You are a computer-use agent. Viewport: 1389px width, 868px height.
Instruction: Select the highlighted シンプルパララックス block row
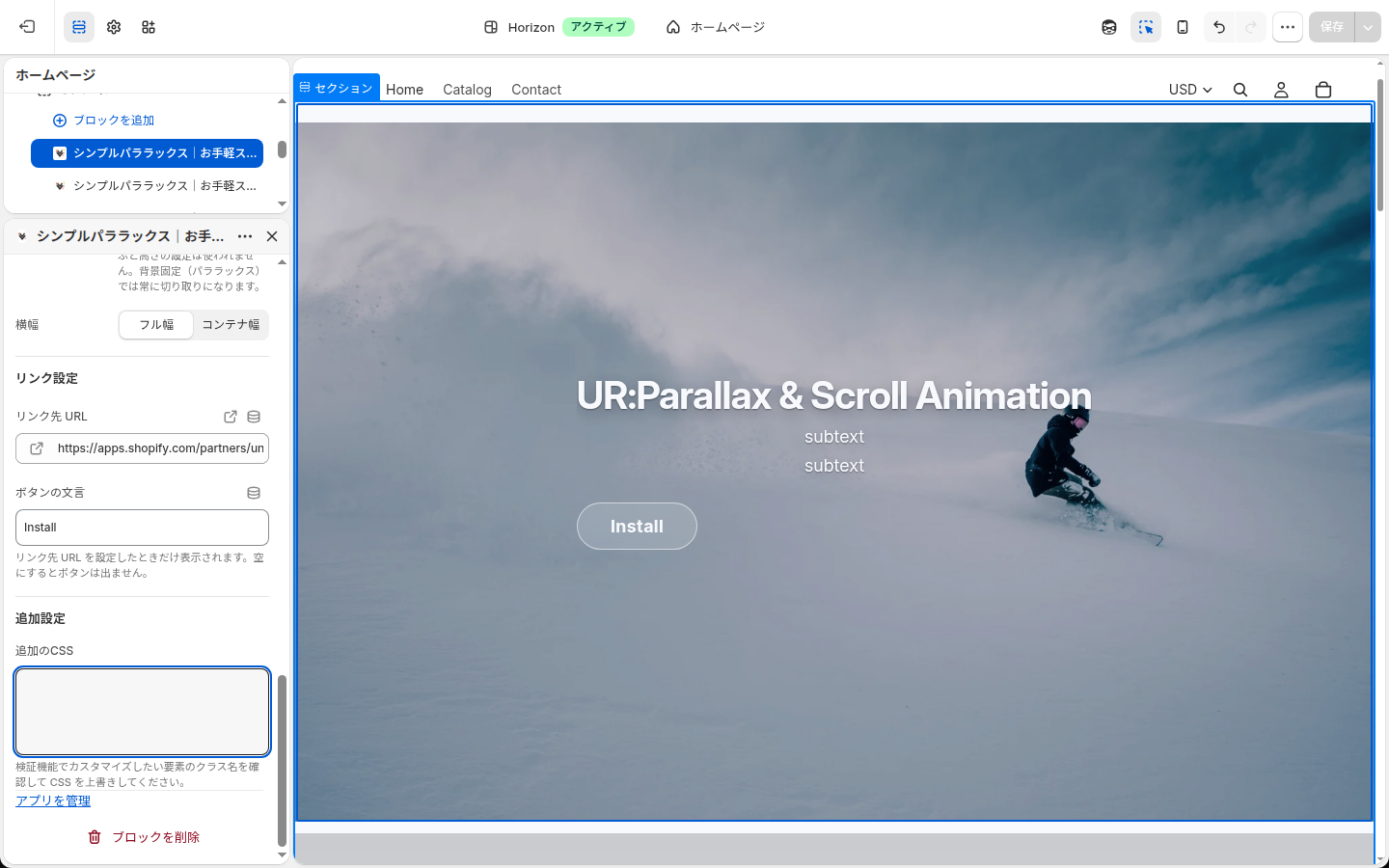[x=147, y=153]
